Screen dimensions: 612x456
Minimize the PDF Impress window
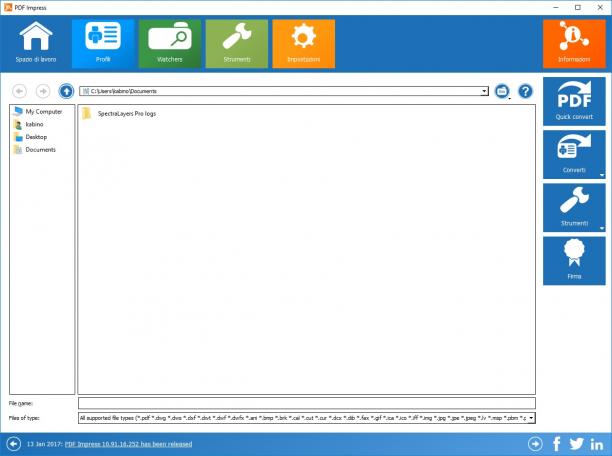pyautogui.click(x=556, y=7)
